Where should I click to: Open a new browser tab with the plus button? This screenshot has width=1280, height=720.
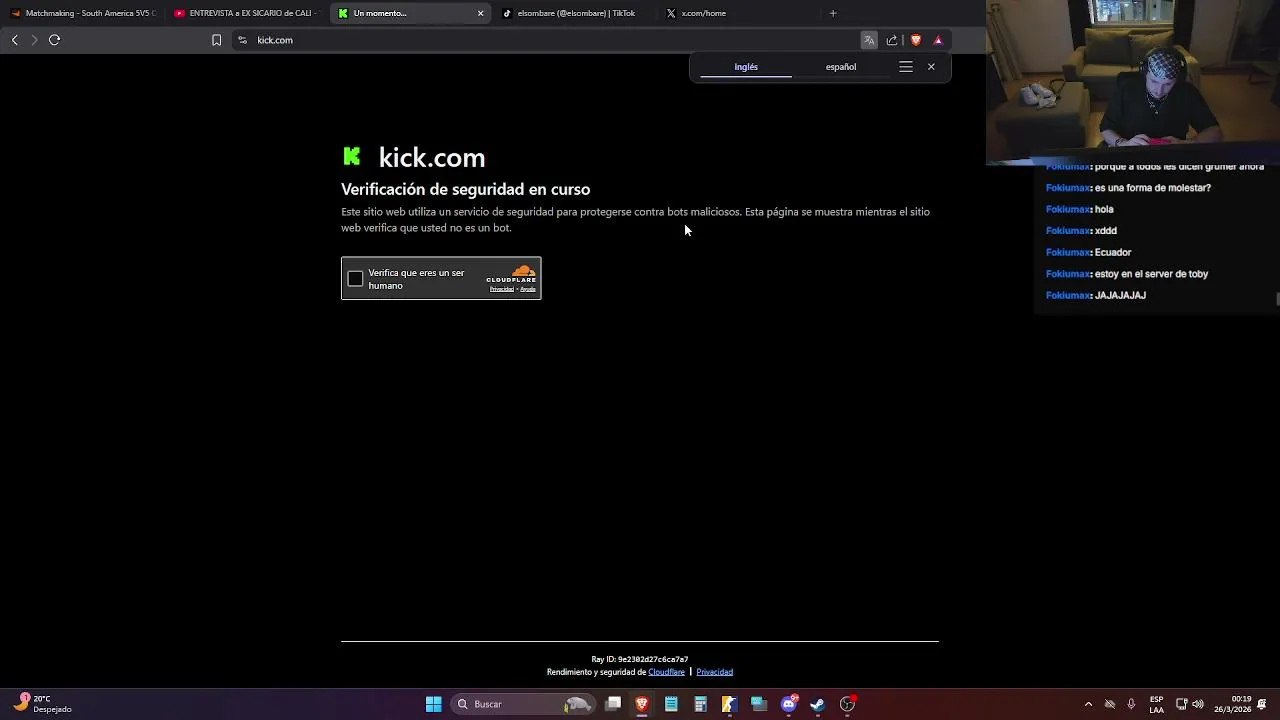(x=833, y=13)
